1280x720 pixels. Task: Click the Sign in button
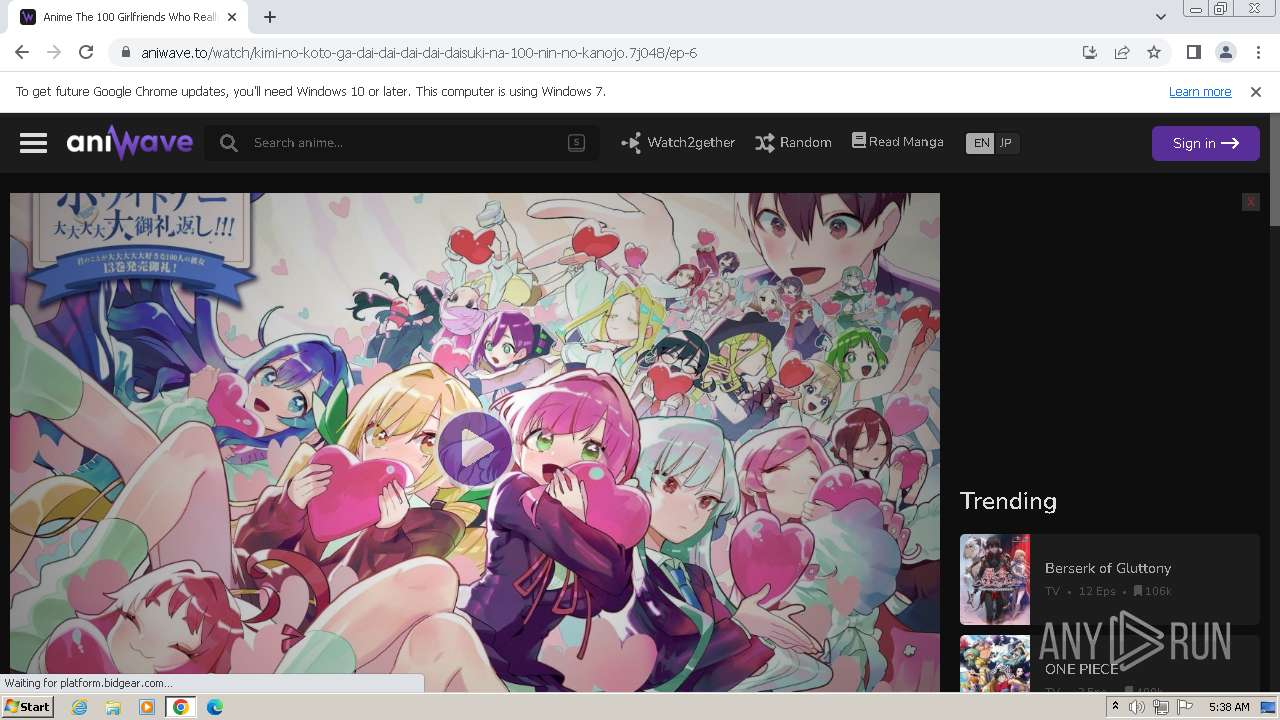pos(1205,143)
